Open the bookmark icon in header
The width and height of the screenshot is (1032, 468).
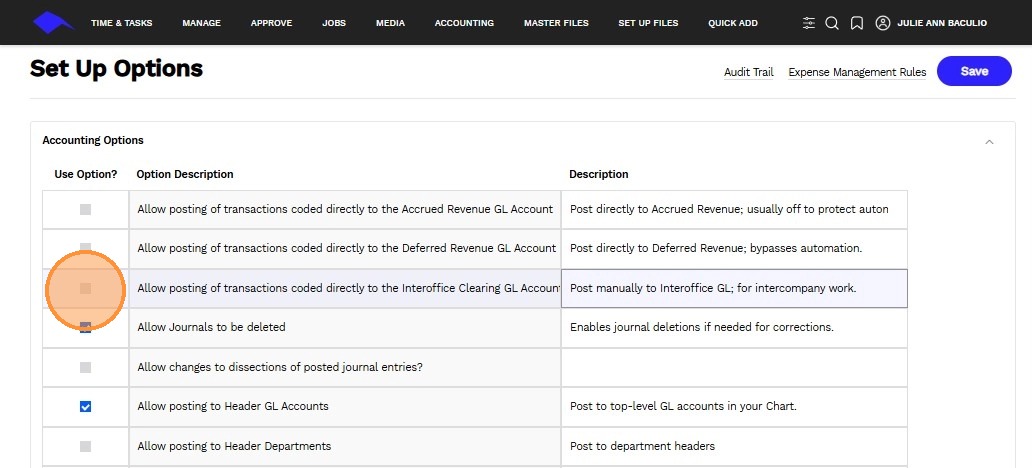point(857,23)
